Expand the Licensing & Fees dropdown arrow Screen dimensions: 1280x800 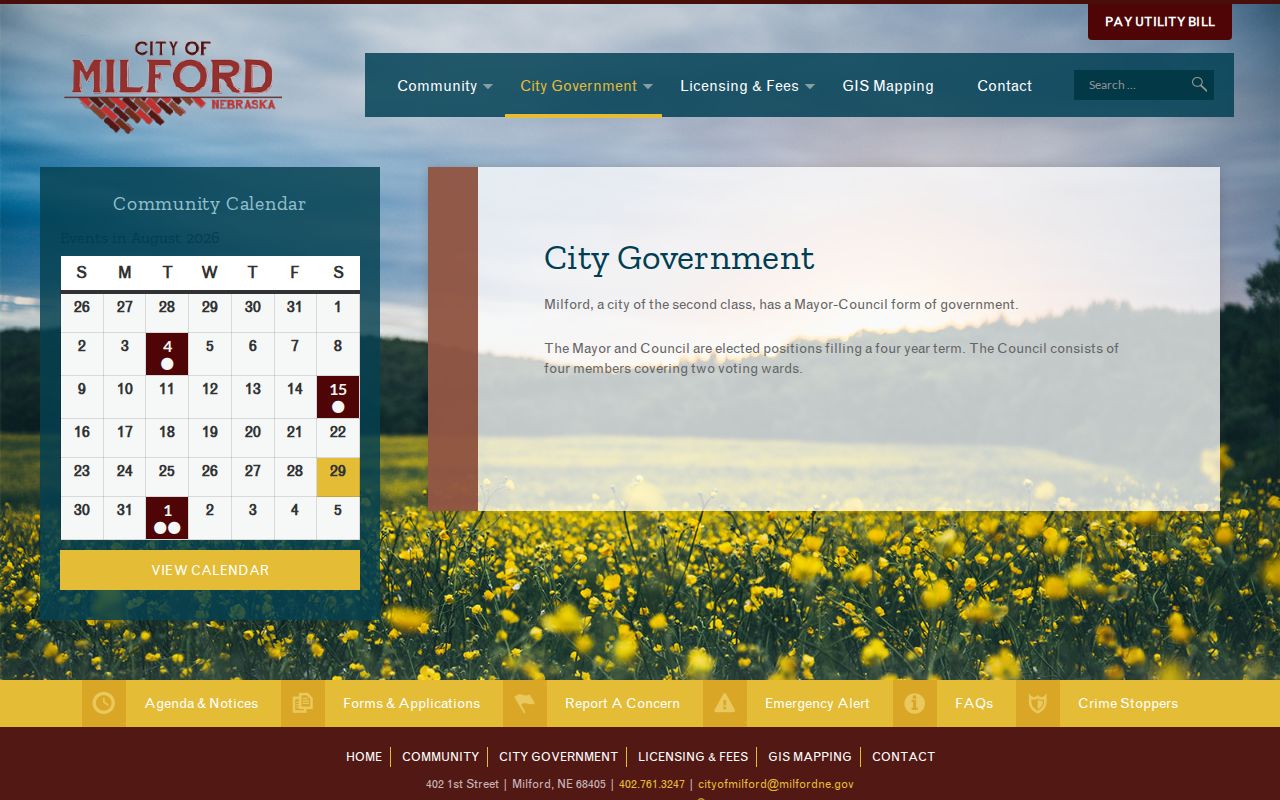point(810,87)
